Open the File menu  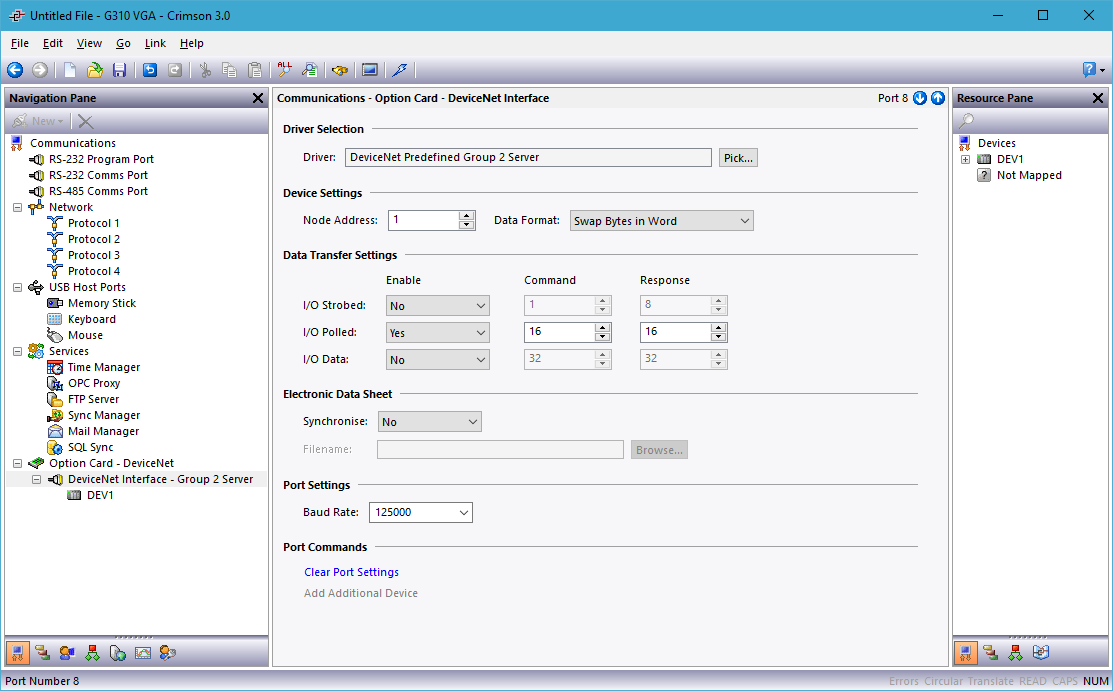20,43
